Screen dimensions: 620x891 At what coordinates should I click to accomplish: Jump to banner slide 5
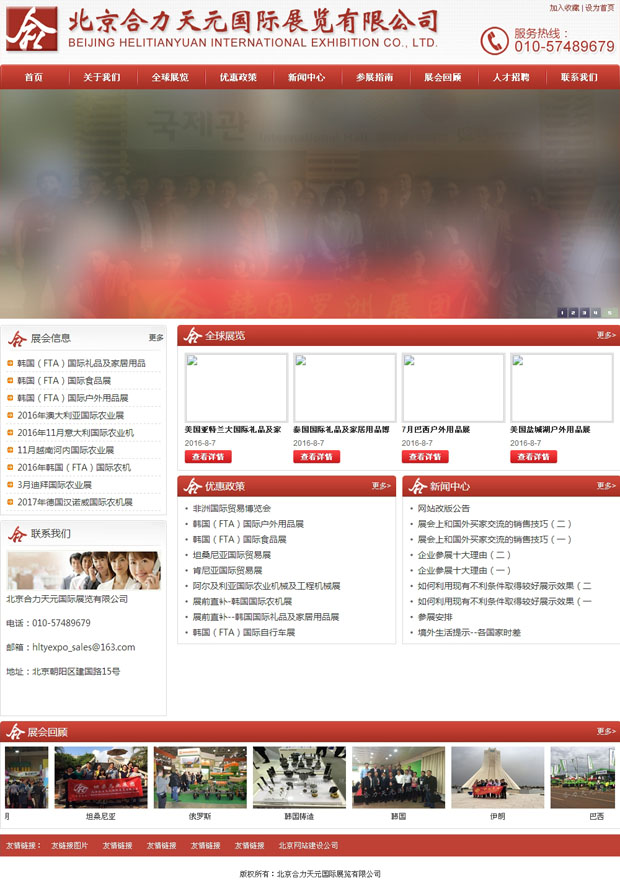pos(609,313)
